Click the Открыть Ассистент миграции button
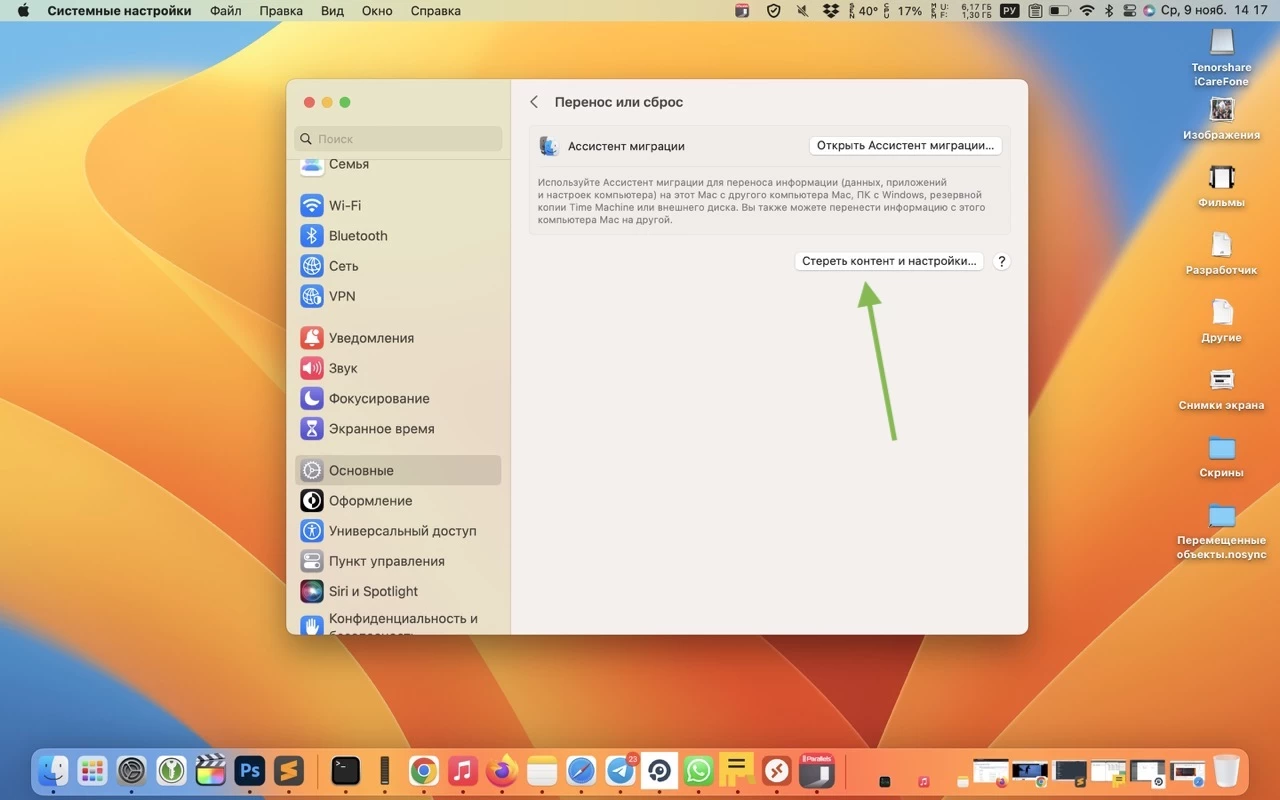Image resolution: width=1280 pixels, height=800 pixels. pos(904,145)
